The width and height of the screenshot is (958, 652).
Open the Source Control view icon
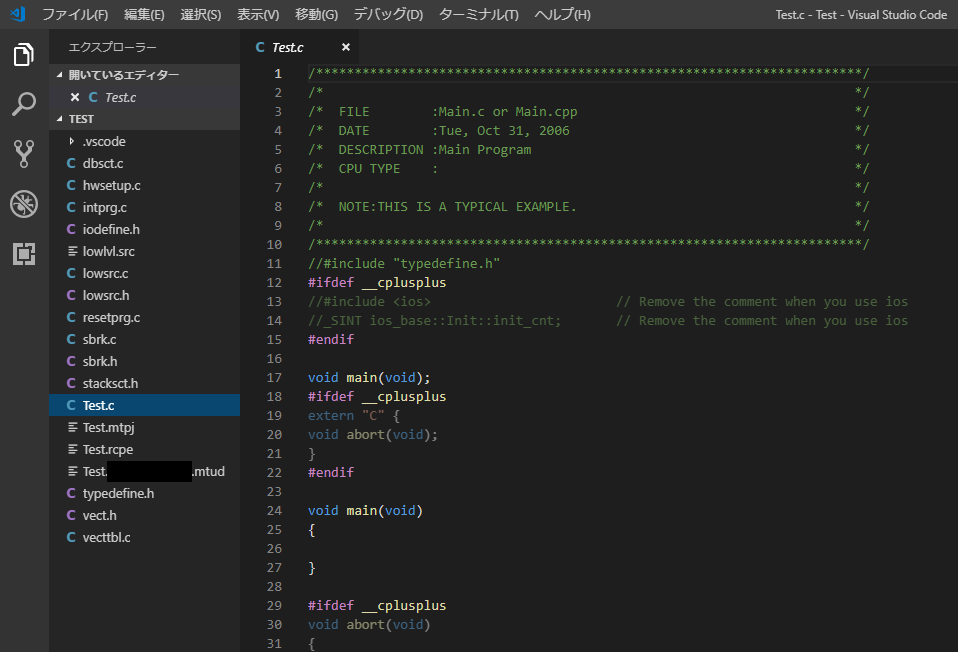coord(24,154)
